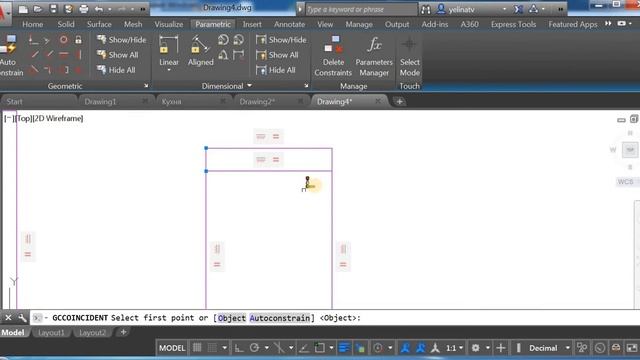The width and height of the screenshot is (640, 360).
Task: Run the Auto Constrain tool
Action: click(x=11, y=56)
